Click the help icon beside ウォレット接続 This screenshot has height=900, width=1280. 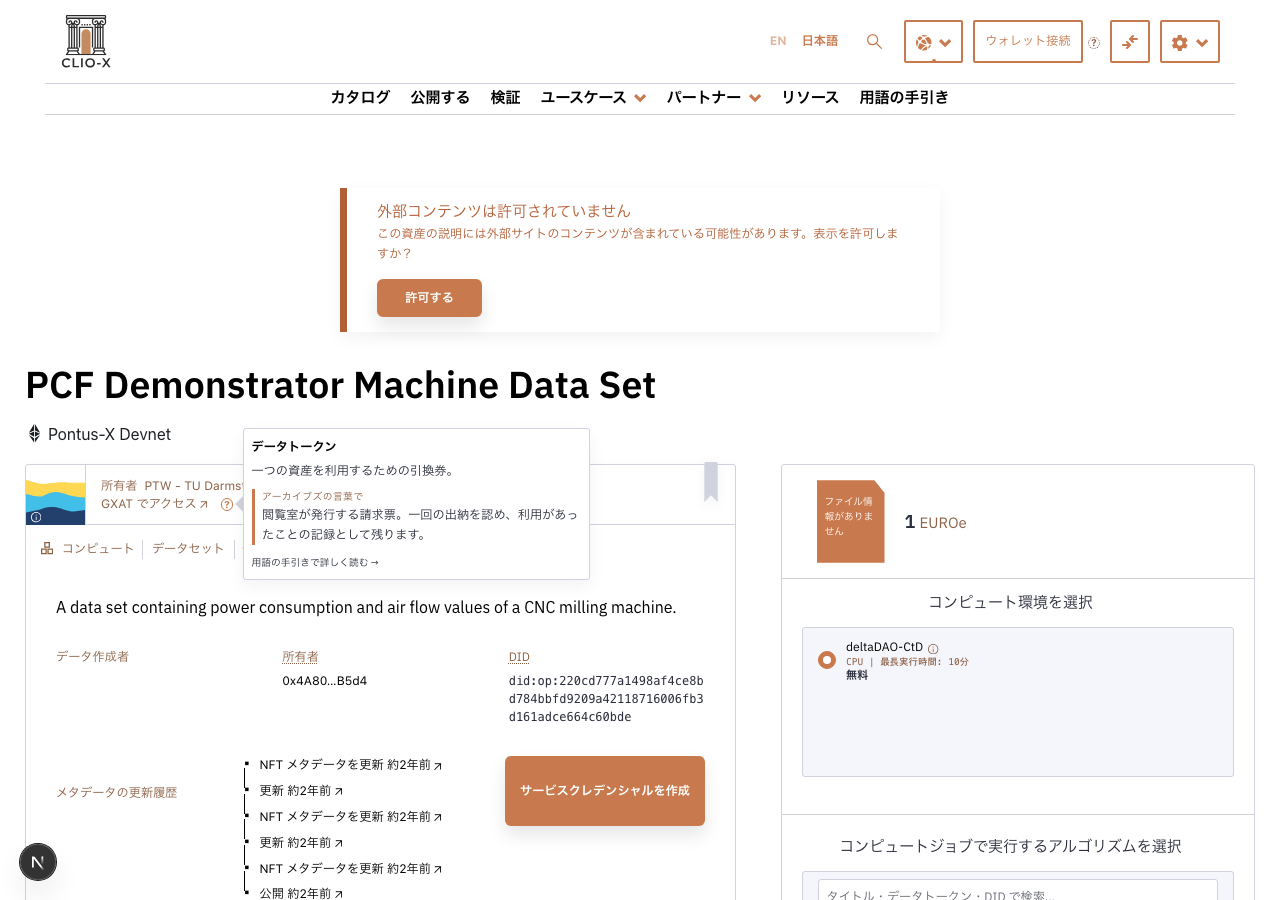1094,43
